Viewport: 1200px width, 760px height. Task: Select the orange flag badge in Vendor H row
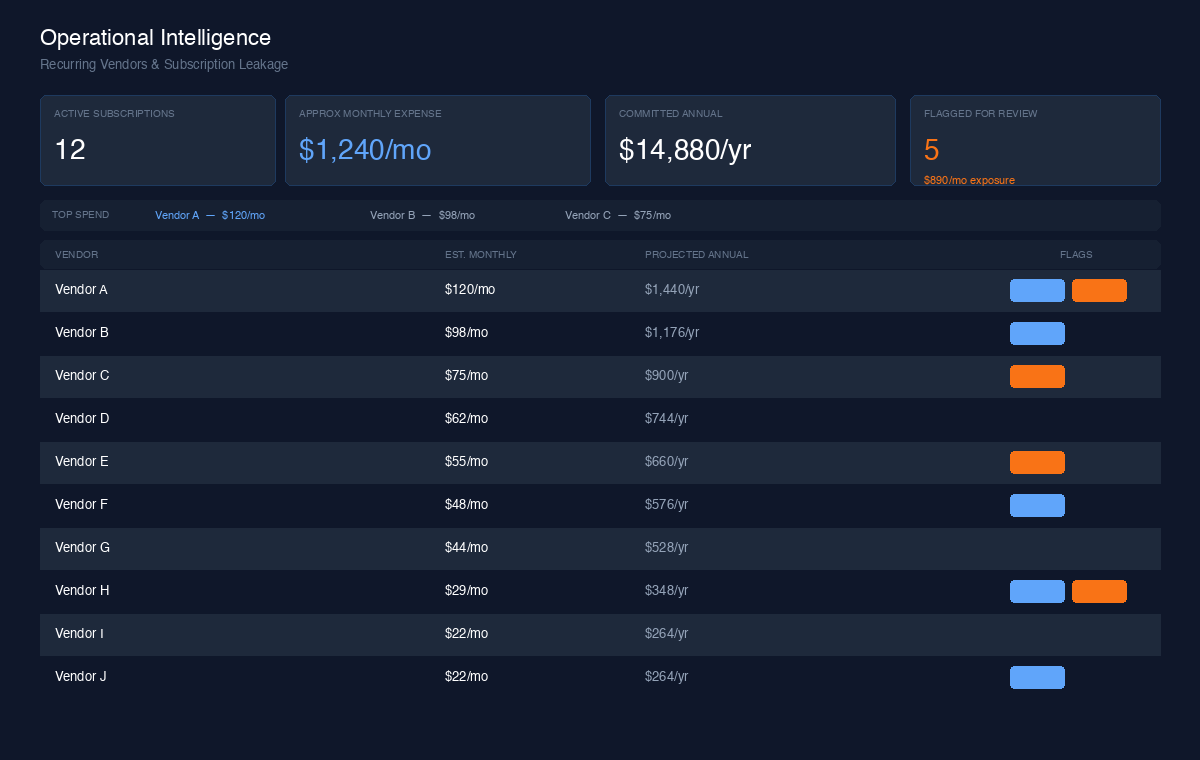tap(1099, 591)
